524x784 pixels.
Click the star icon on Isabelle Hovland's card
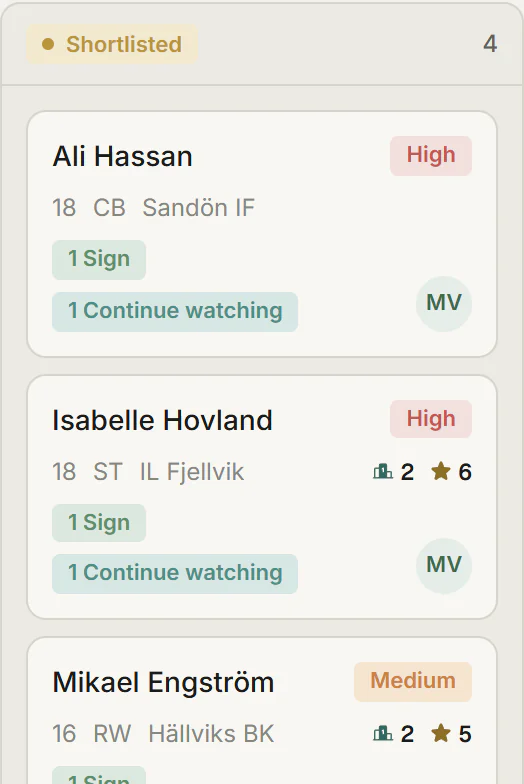pyautogui.click(x=440, y=471)
